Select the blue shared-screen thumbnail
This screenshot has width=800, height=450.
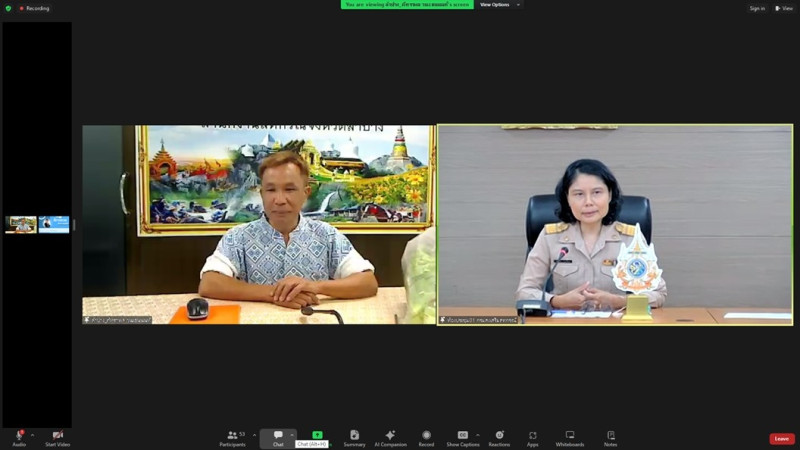54,224
